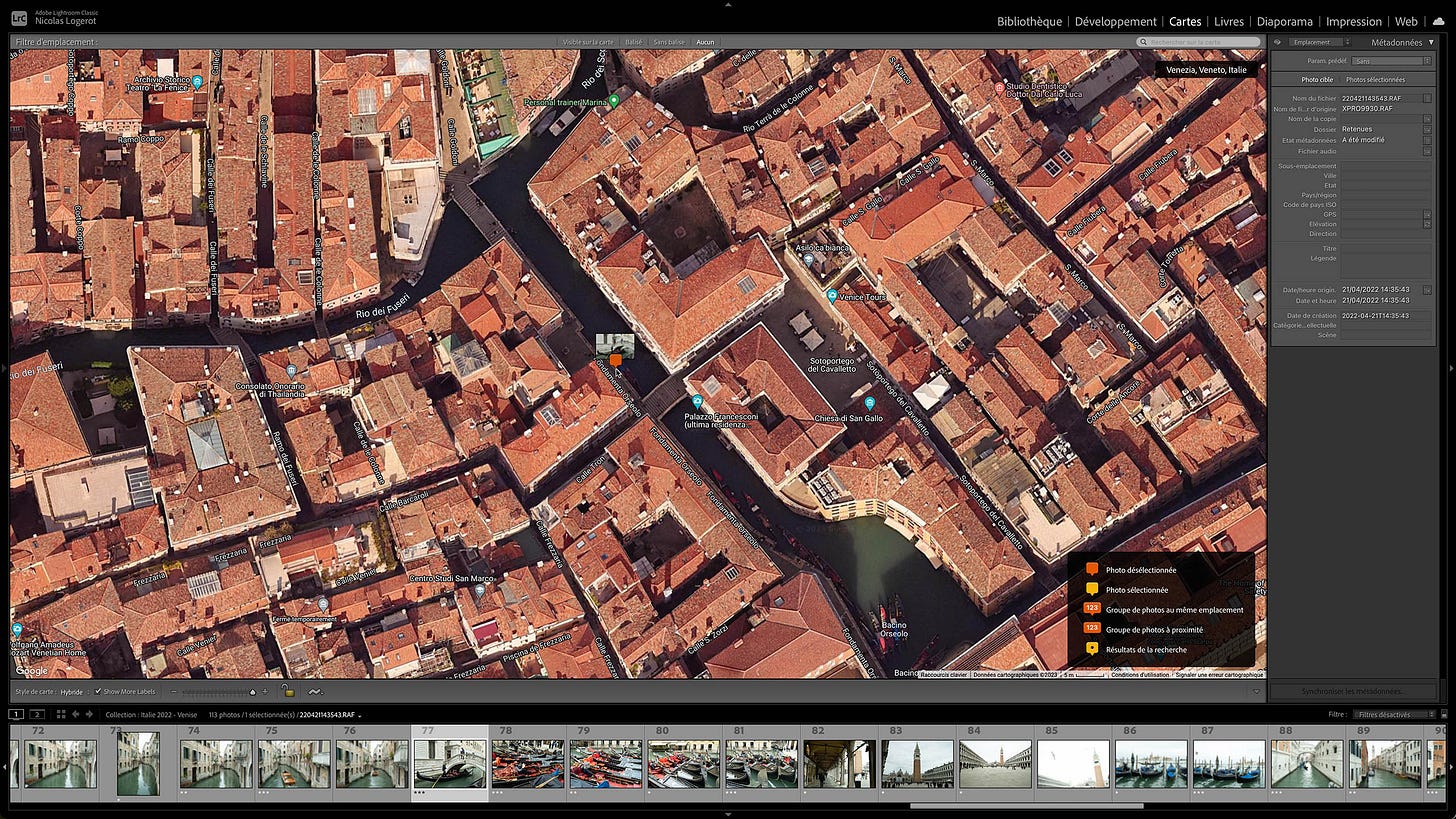Toggle the GPS marker lock icon
The image size is (1456, 819).
tap(288, 691)
